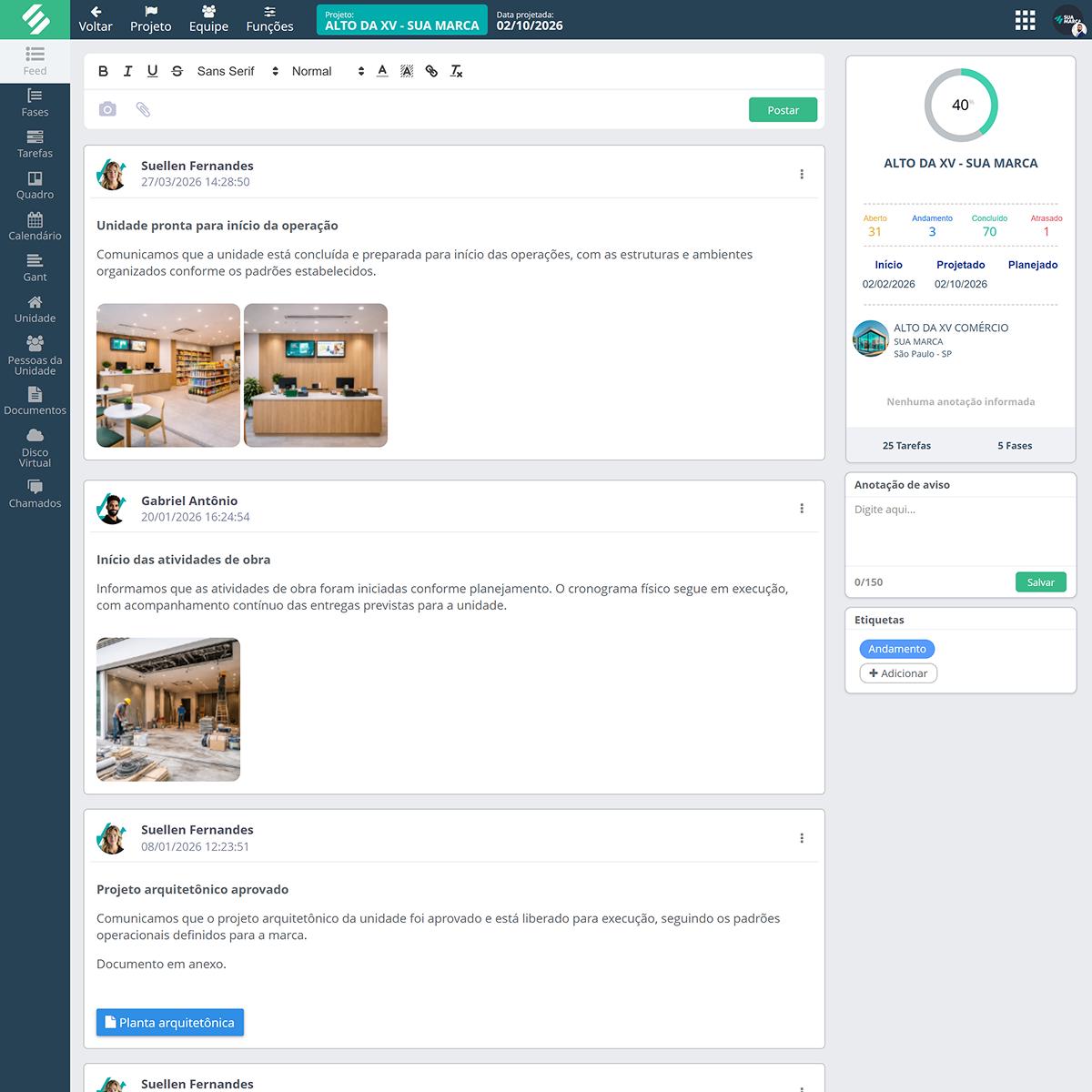Click the Postar button
1092x1092 pixels.
[783, 109]
